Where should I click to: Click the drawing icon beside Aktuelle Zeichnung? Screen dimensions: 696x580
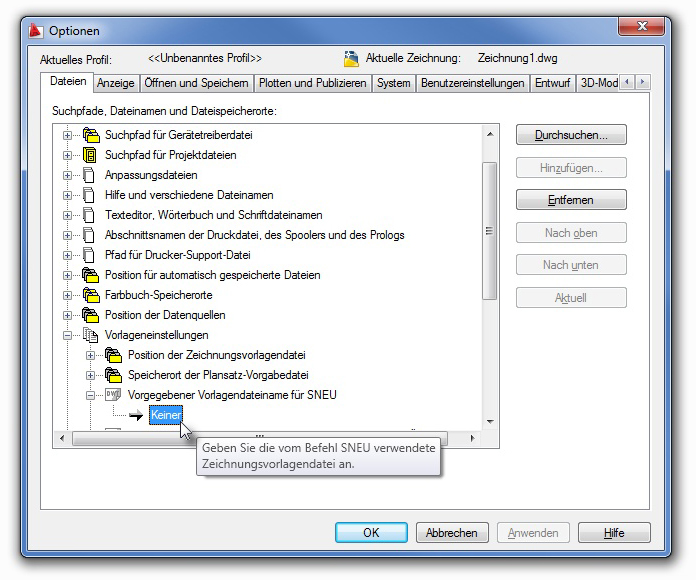(x=351, y=59)
